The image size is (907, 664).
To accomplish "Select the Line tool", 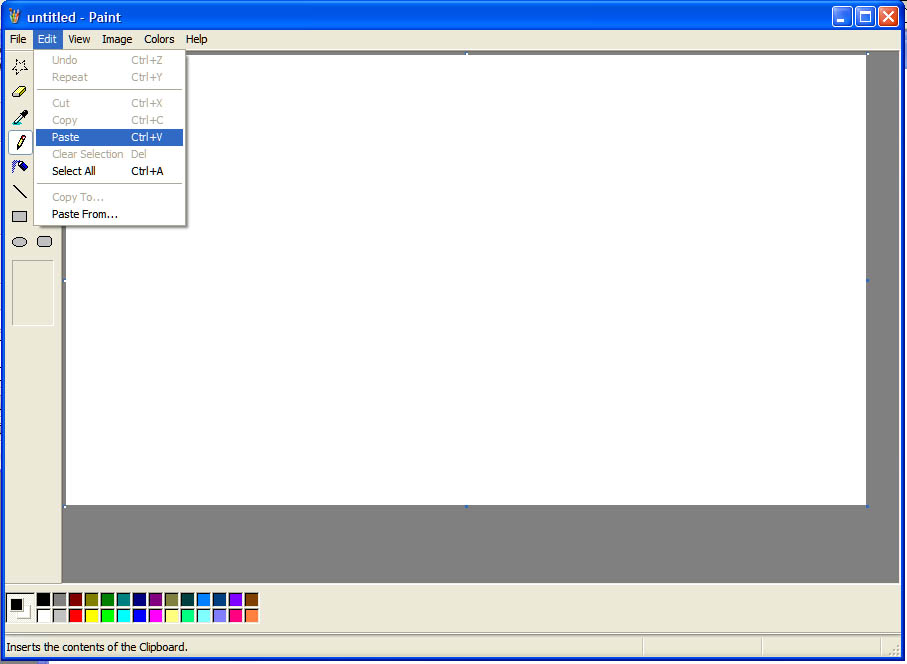I will point(19,191).
